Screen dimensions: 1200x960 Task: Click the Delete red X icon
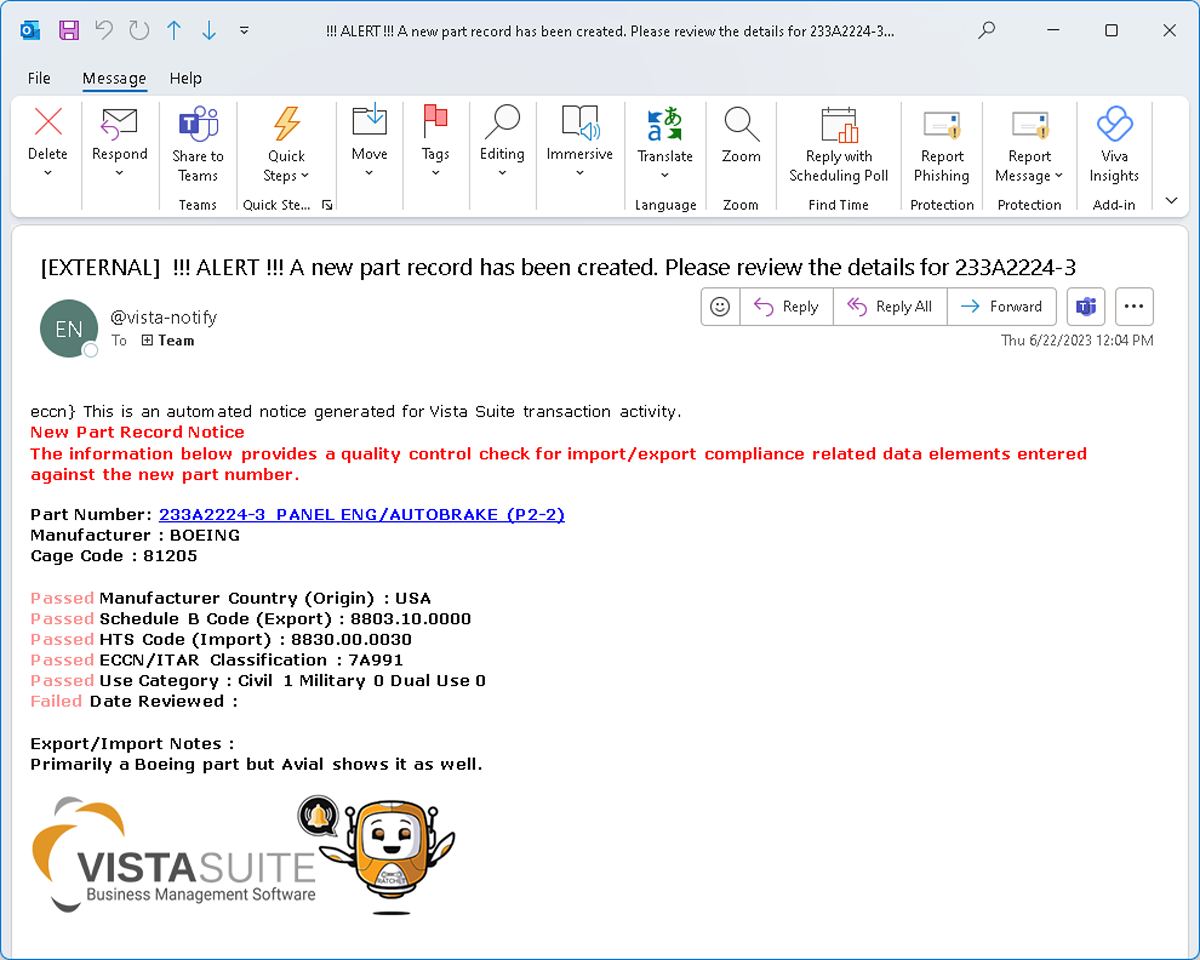point(48,122)
